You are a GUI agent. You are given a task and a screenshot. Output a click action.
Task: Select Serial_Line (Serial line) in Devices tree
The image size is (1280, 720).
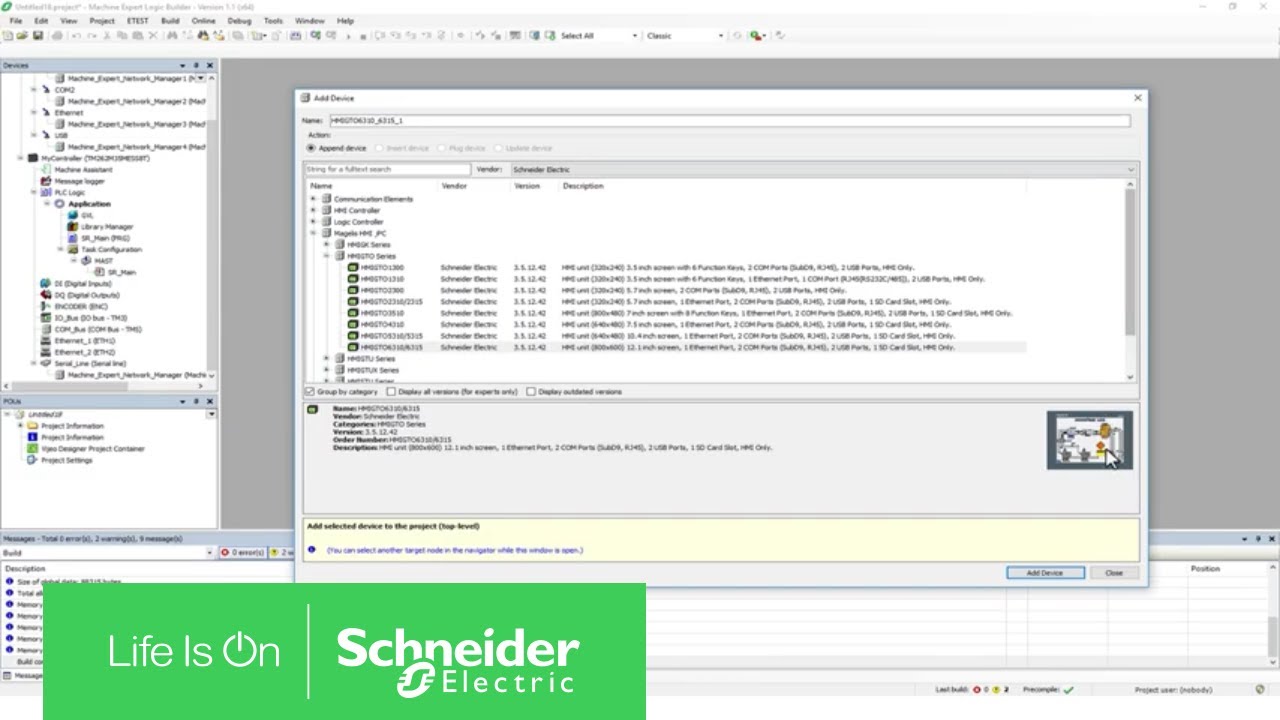click(90, 364)
